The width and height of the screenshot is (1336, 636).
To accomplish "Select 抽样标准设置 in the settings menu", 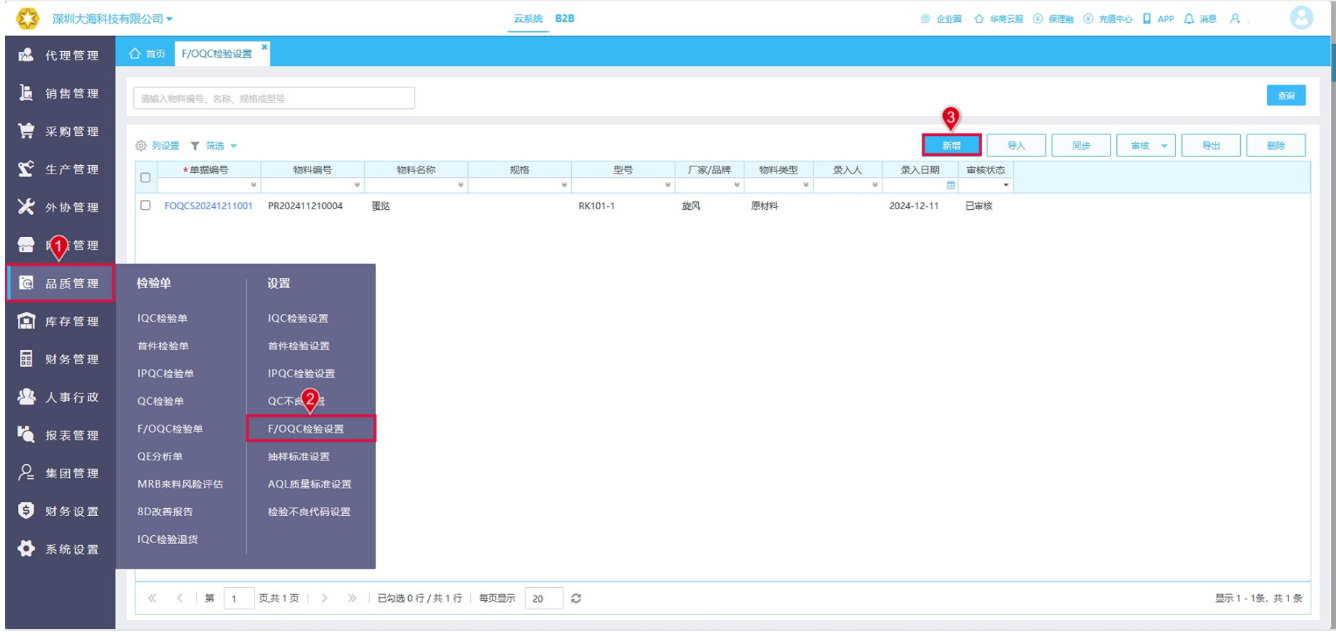I will point(298,457).
